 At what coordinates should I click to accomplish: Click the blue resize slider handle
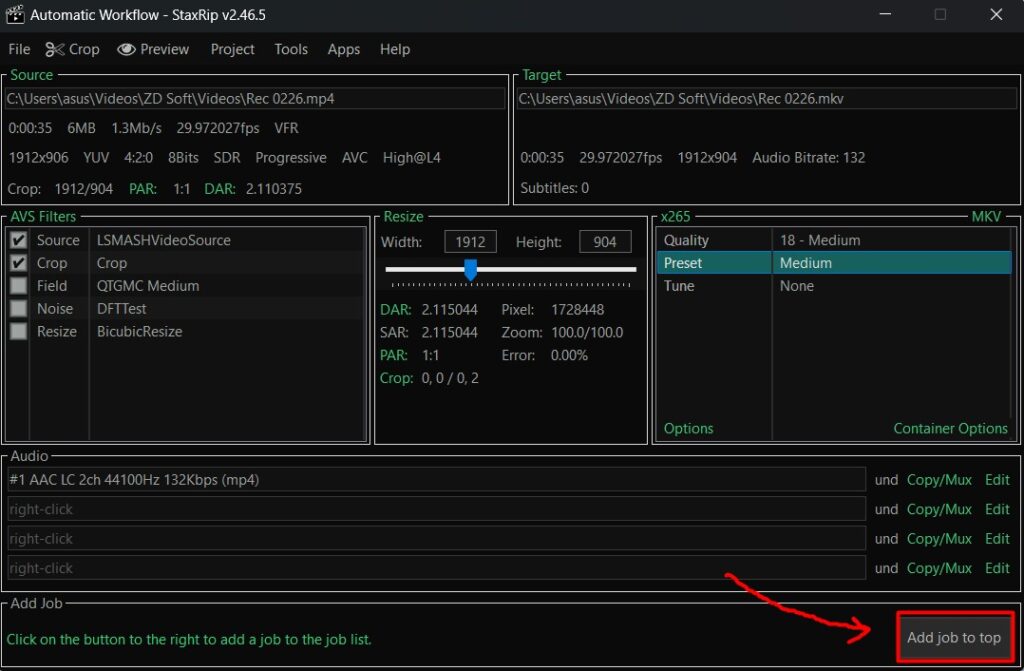pos(470,270)
